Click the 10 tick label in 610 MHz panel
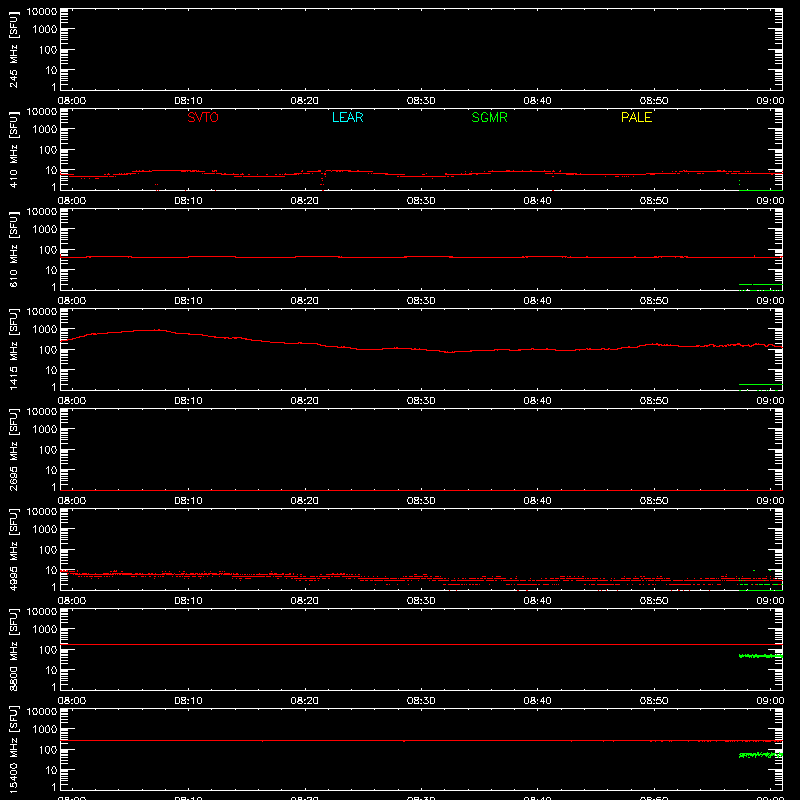This screenshot has width=800, height=800. pyautogui.click(x=51, y=270)
